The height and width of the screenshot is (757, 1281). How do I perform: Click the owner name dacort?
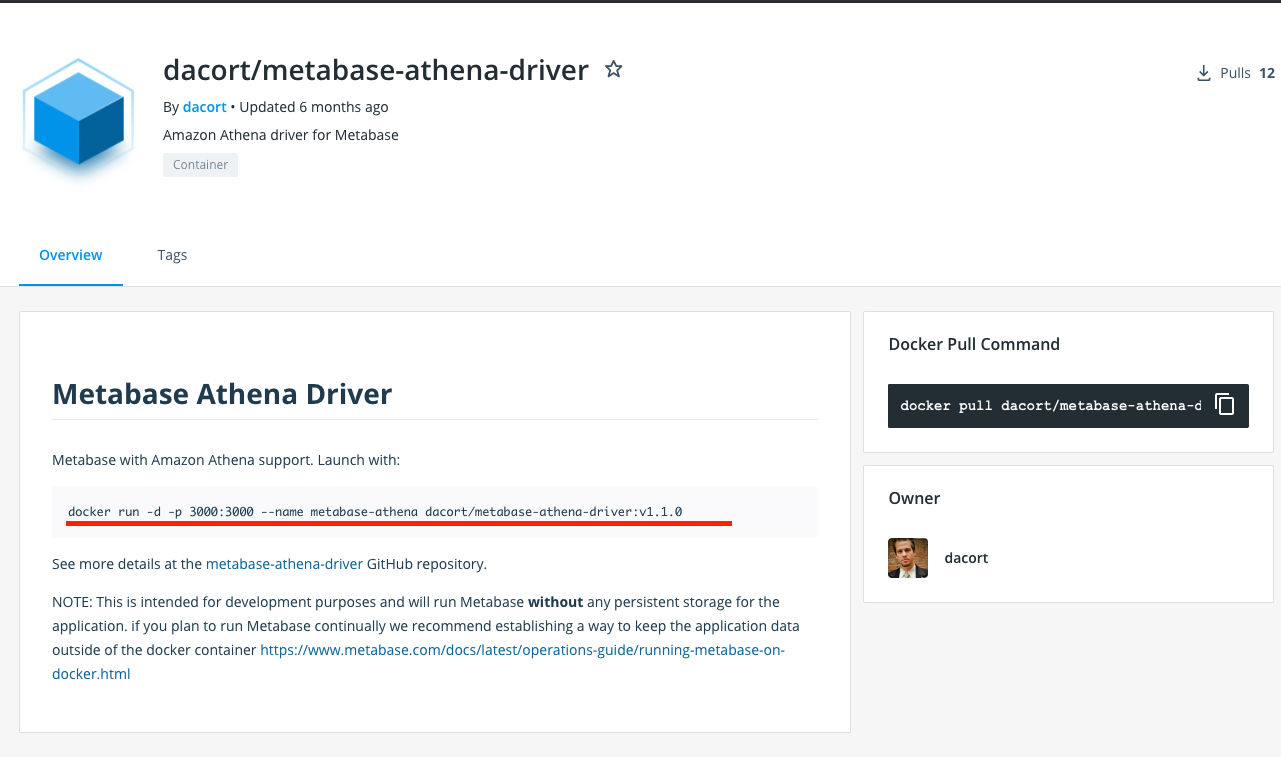pos(966,558)
